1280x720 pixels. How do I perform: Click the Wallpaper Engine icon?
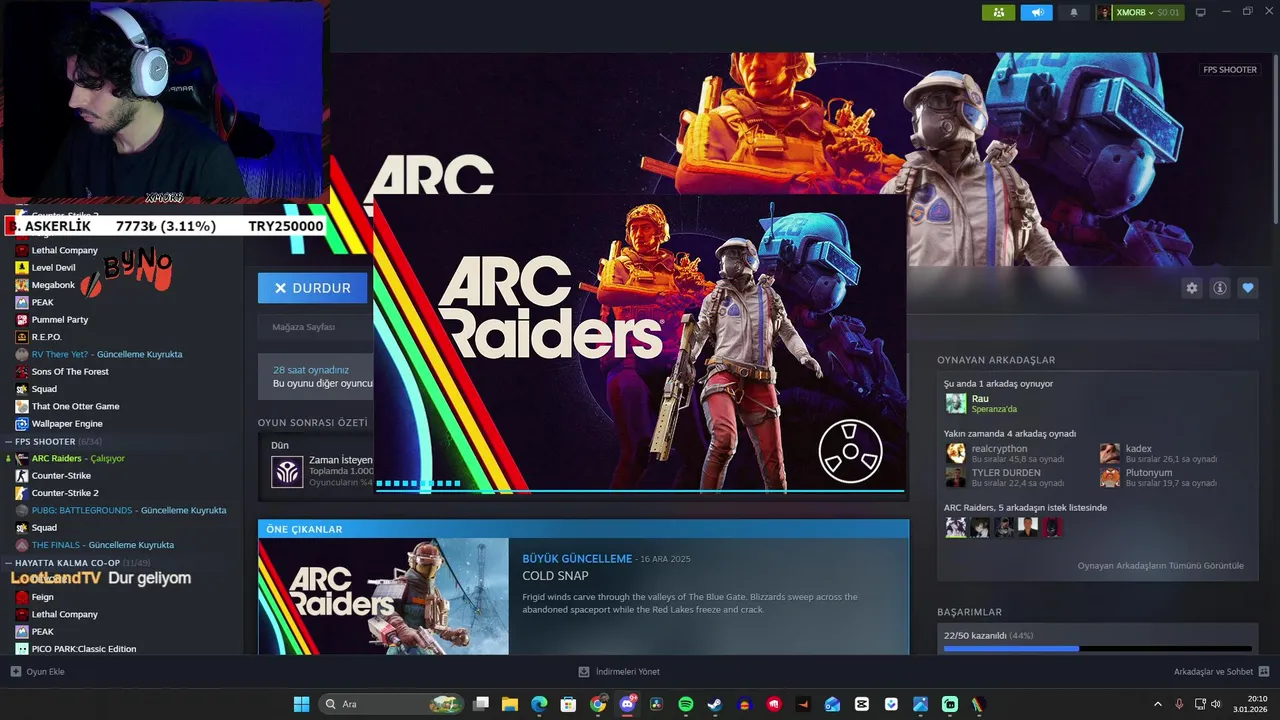pos(22,424)
